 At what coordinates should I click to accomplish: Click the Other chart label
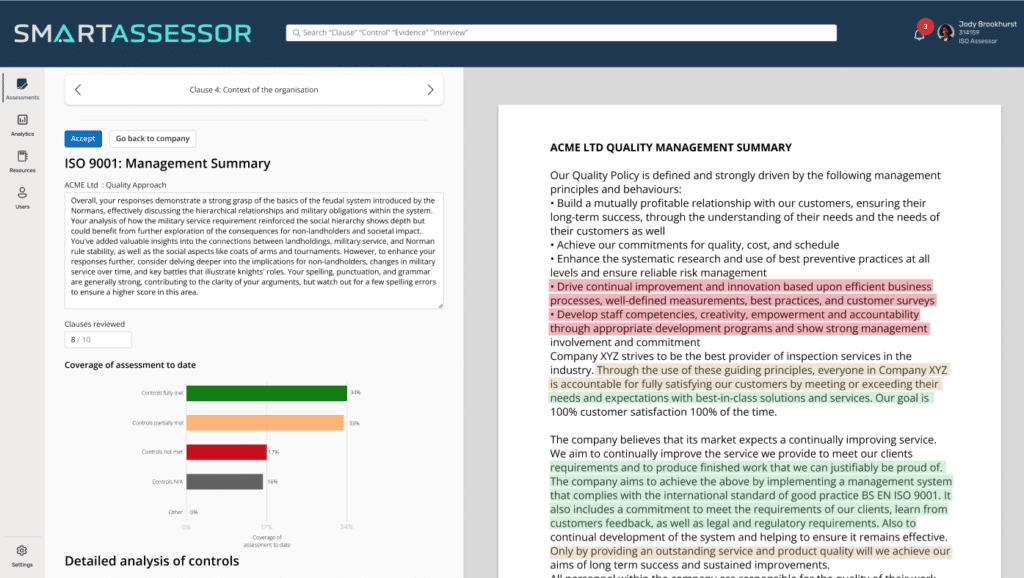tap(175, 512)
